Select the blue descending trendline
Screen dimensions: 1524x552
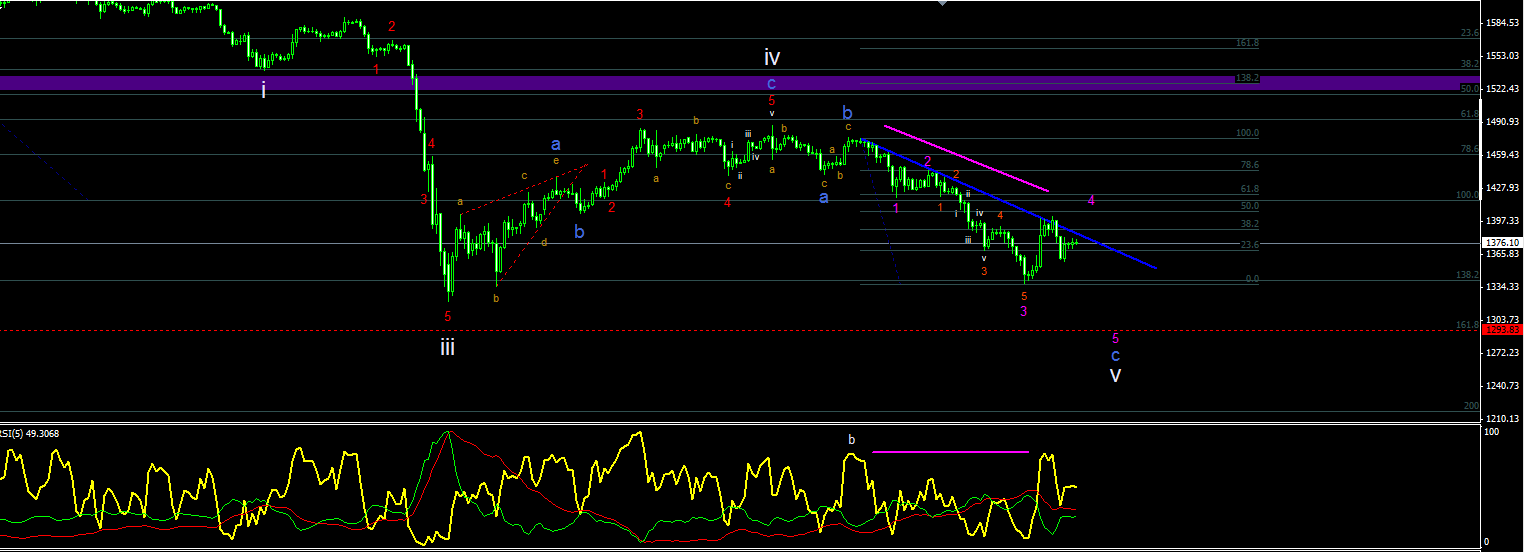click(1015, 205)
